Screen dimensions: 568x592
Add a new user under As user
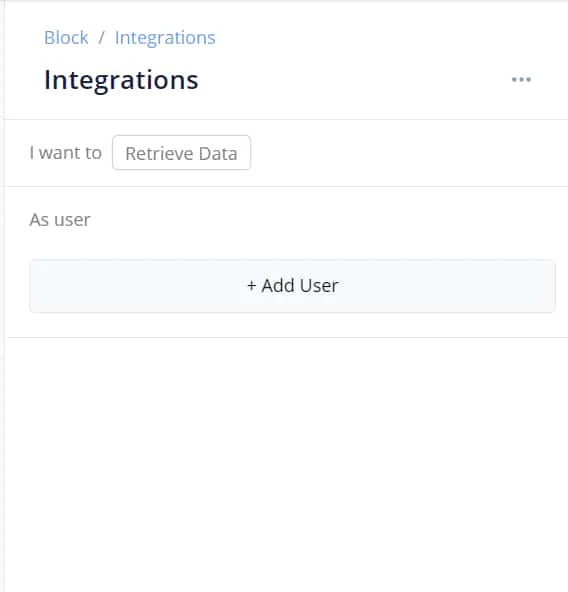pyautogui.click(x=292, y=286)
